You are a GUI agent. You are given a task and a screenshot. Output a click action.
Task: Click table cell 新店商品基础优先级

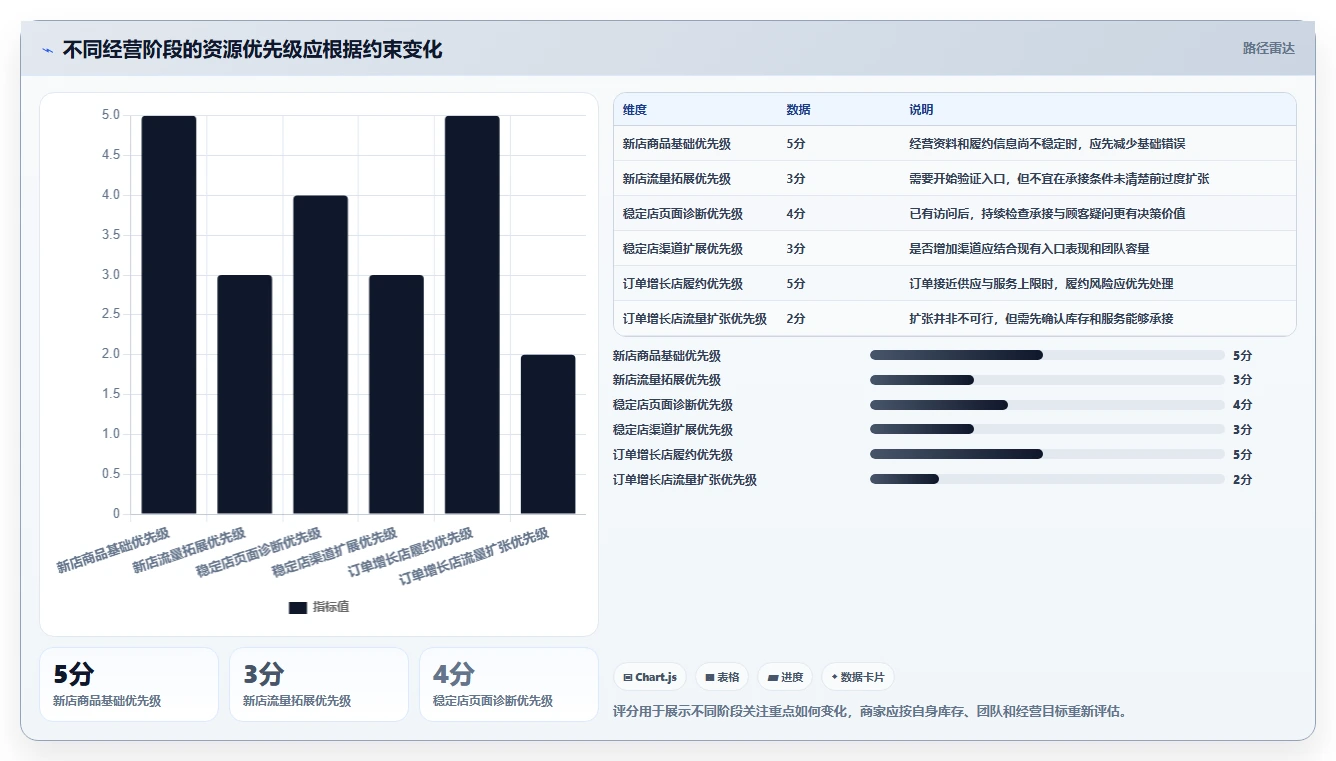[676, 144]
